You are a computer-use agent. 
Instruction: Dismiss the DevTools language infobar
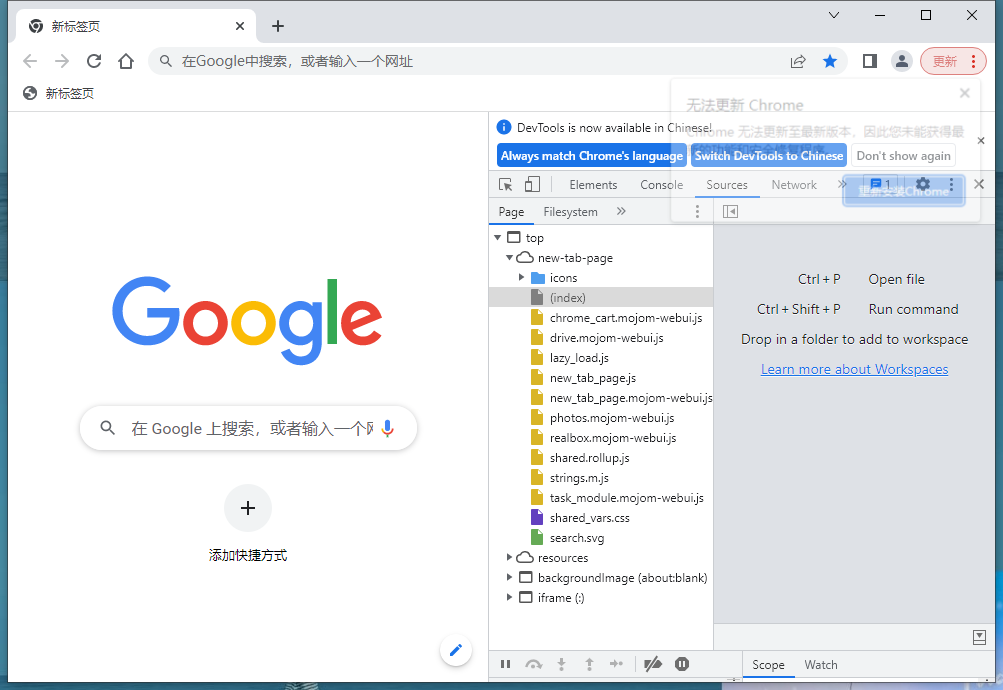pos(981,141)
